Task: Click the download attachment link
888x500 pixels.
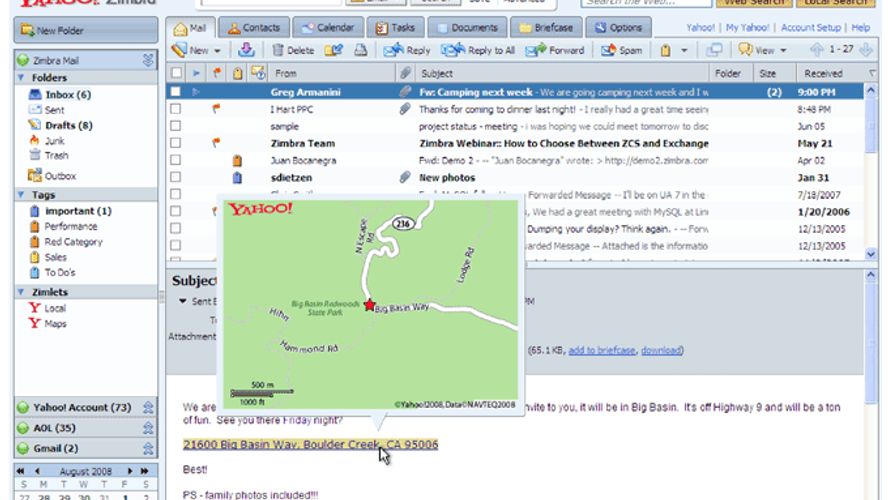Action: [661, 351]
